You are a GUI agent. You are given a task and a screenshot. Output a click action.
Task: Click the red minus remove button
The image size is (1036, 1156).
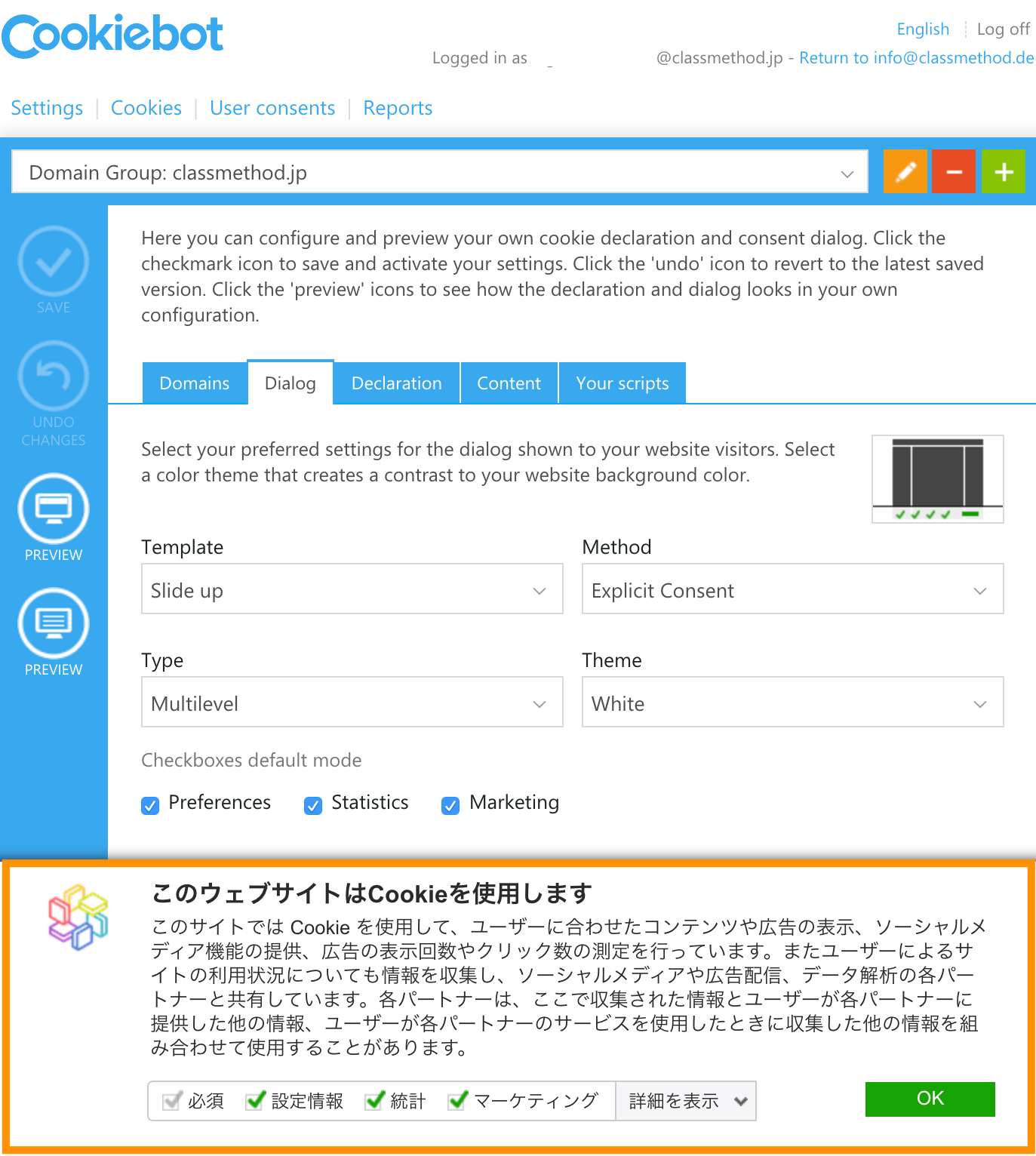tap(954, 171)
